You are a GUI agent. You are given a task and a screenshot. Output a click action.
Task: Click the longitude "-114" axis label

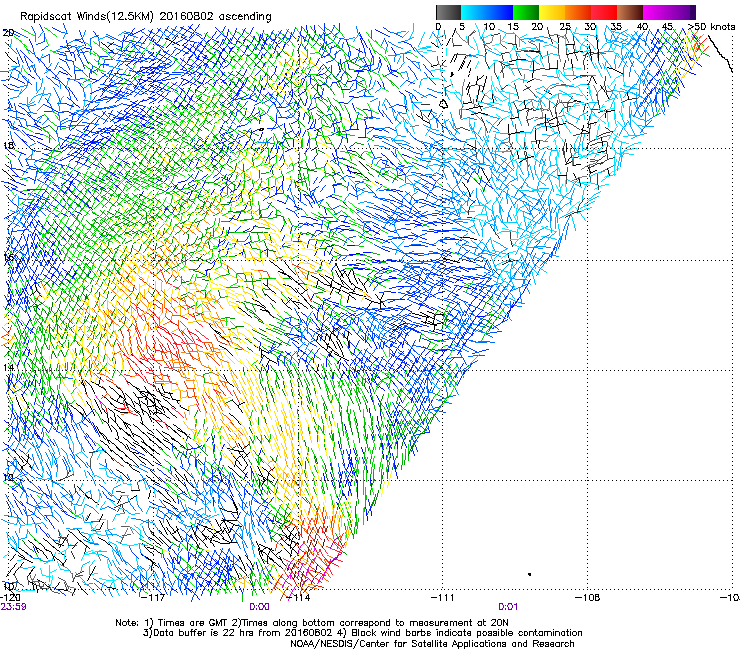(x=299, y=598)
